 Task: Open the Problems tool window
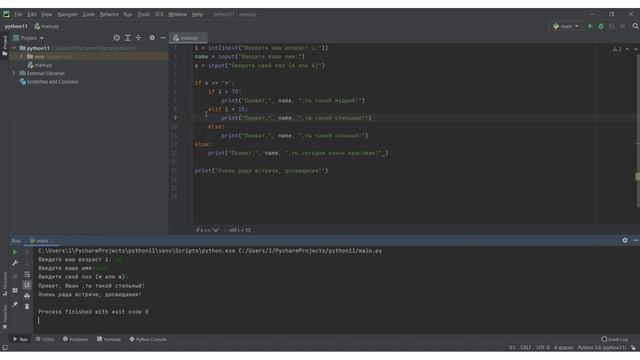tap(76, 339)
